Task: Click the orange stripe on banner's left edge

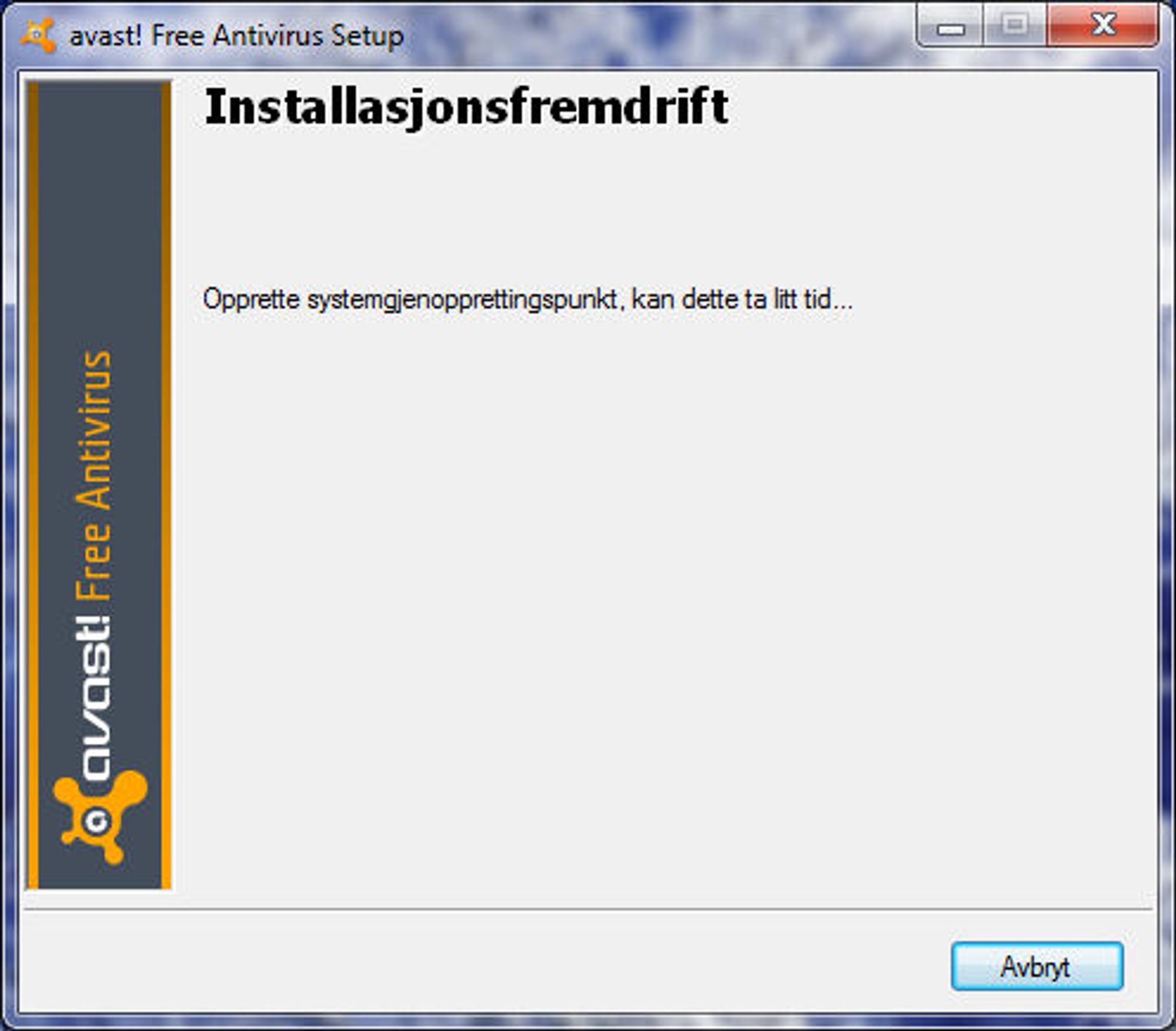Action: coord(34,485)
